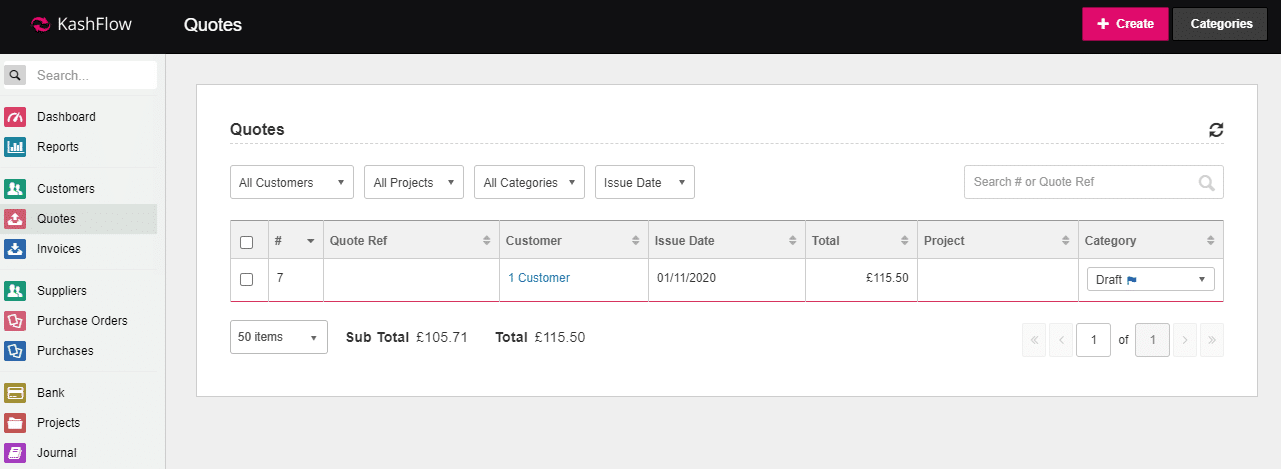Viewport: 1281px width, 469px height.
Task: Click the Dashboard gauge icon in sidebar
Action: (x=15, y=117)
